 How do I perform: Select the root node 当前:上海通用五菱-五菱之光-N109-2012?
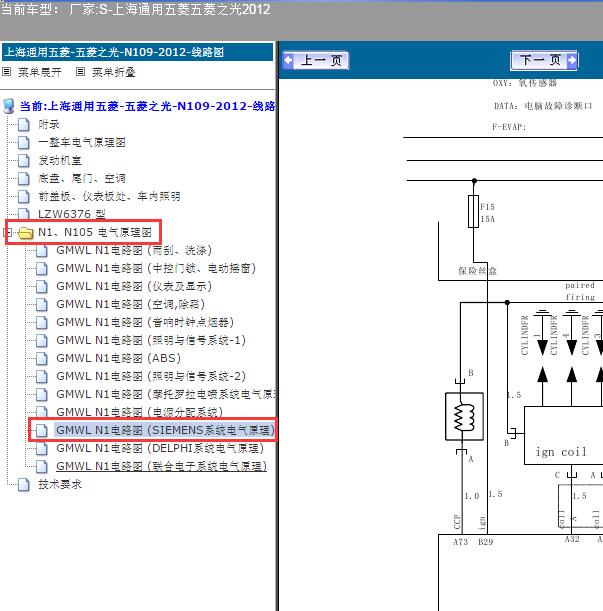(x=147, y=106)
